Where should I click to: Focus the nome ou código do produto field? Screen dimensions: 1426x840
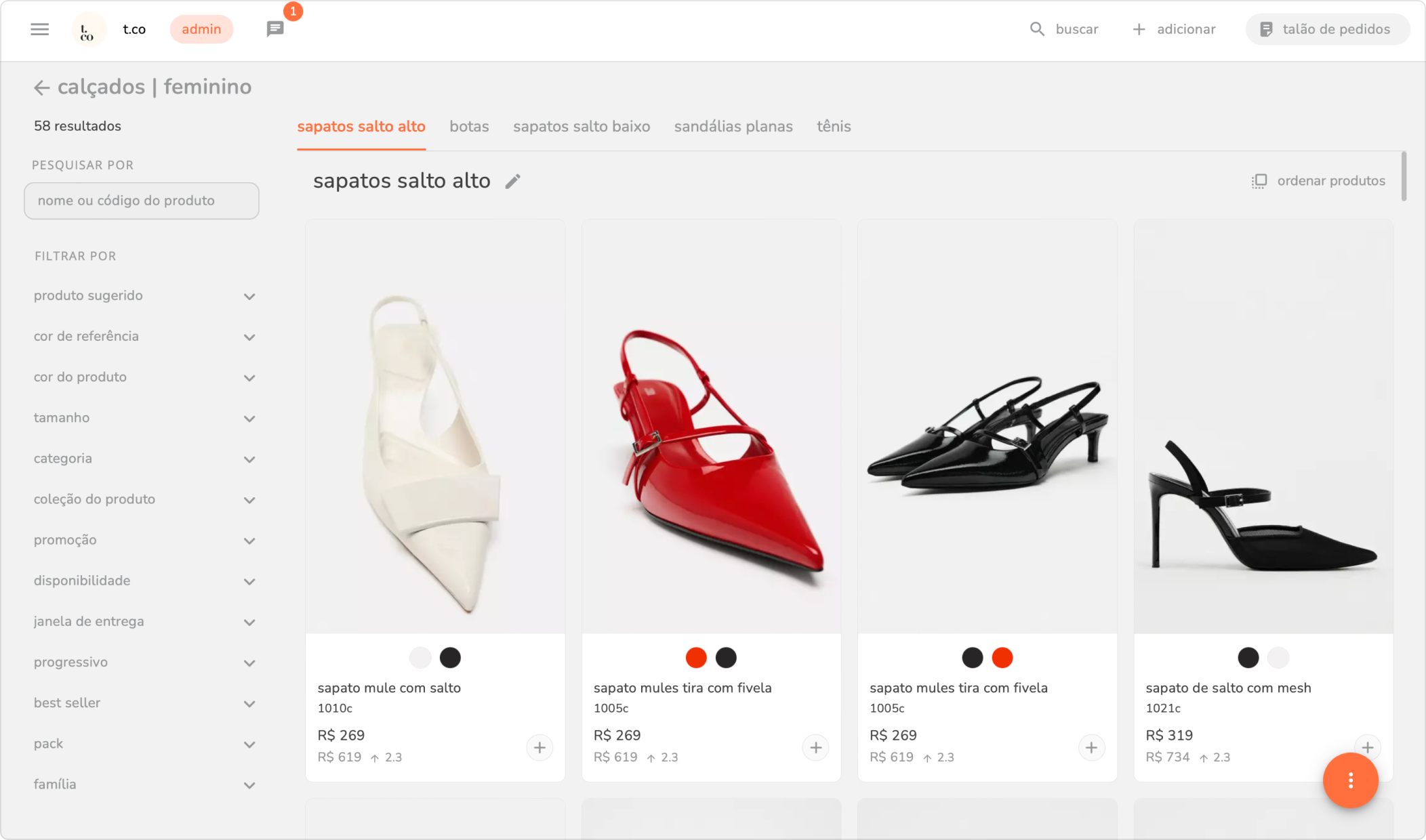pos(142,201)
